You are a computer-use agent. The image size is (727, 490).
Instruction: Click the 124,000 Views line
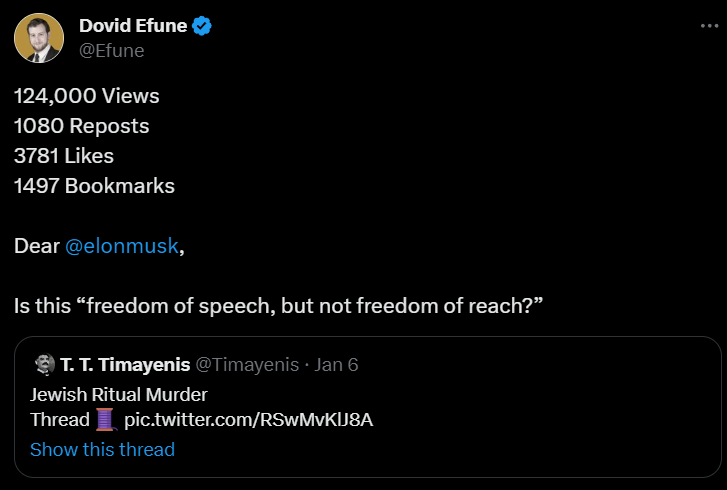(87, 97)
